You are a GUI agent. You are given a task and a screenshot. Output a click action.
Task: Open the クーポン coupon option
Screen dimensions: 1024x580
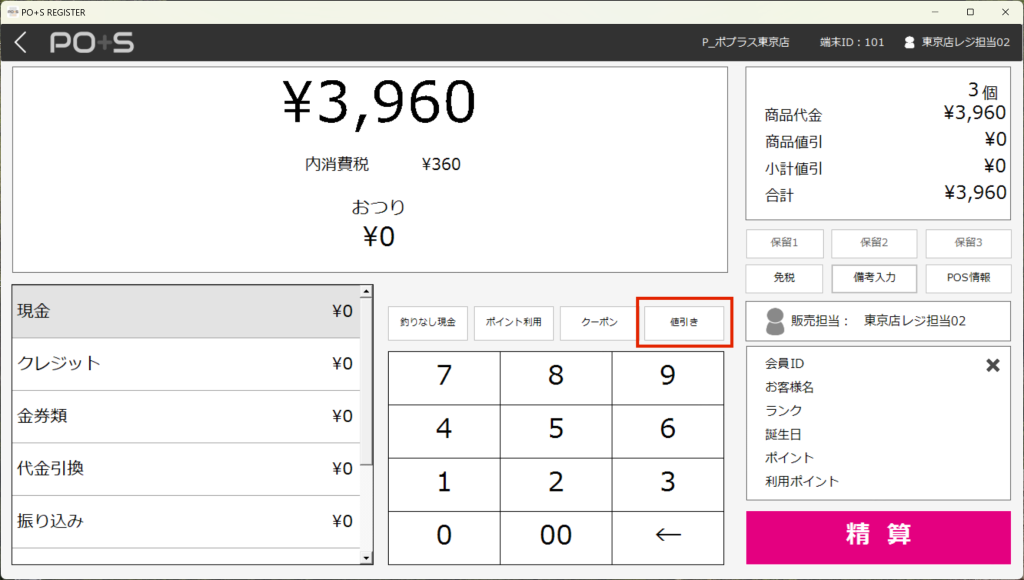[x=597, y=323]
